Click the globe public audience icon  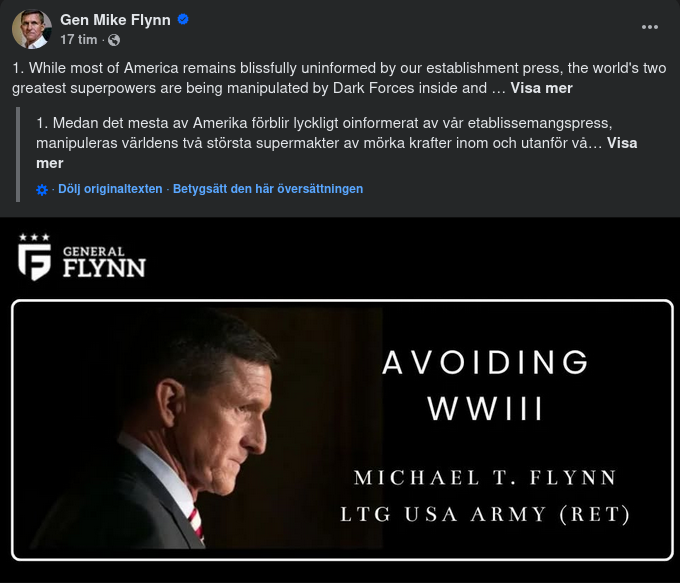pyautogui.click(x=114, y=40)
